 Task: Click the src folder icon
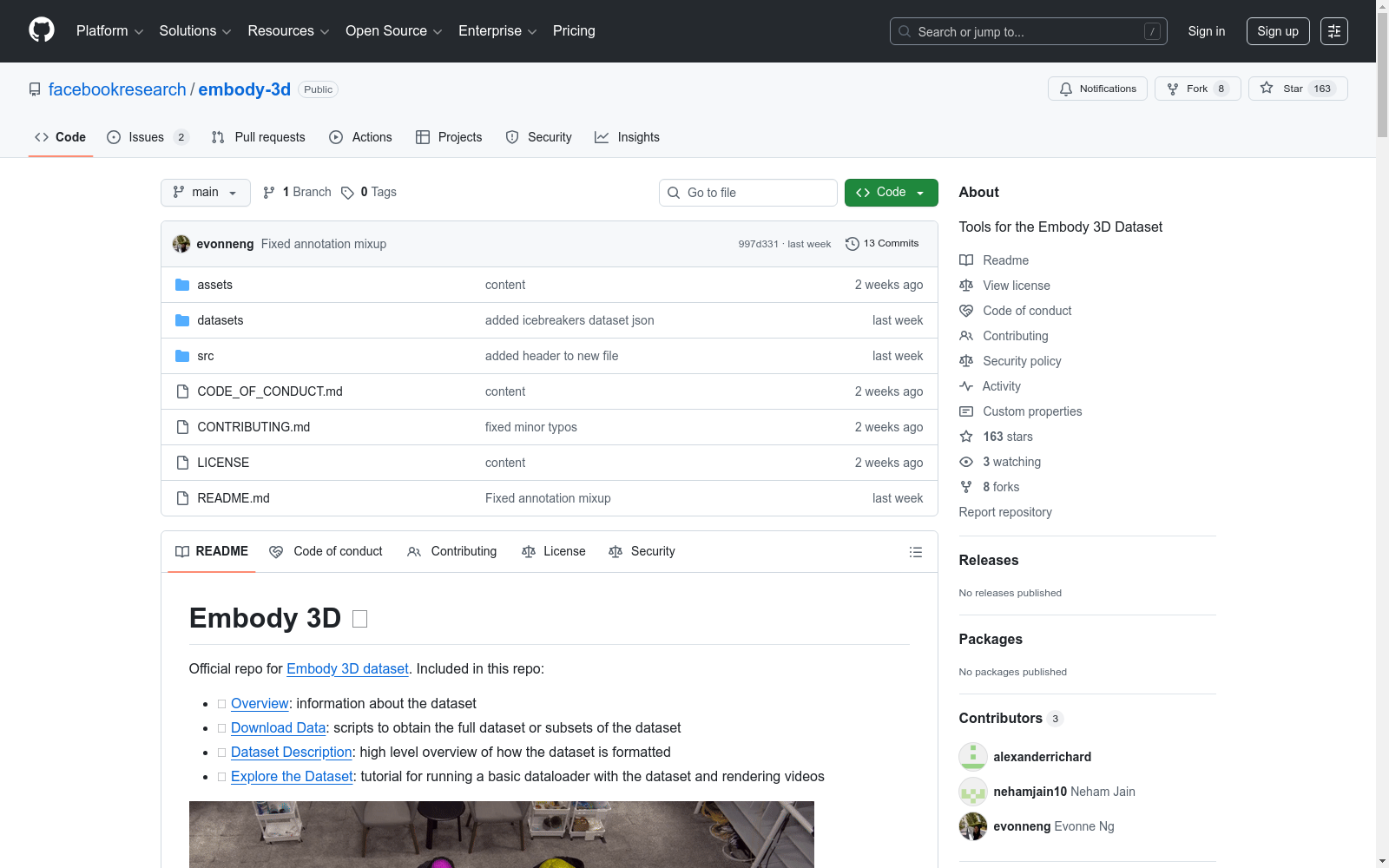pyautogui.click(x=182, y=356)
